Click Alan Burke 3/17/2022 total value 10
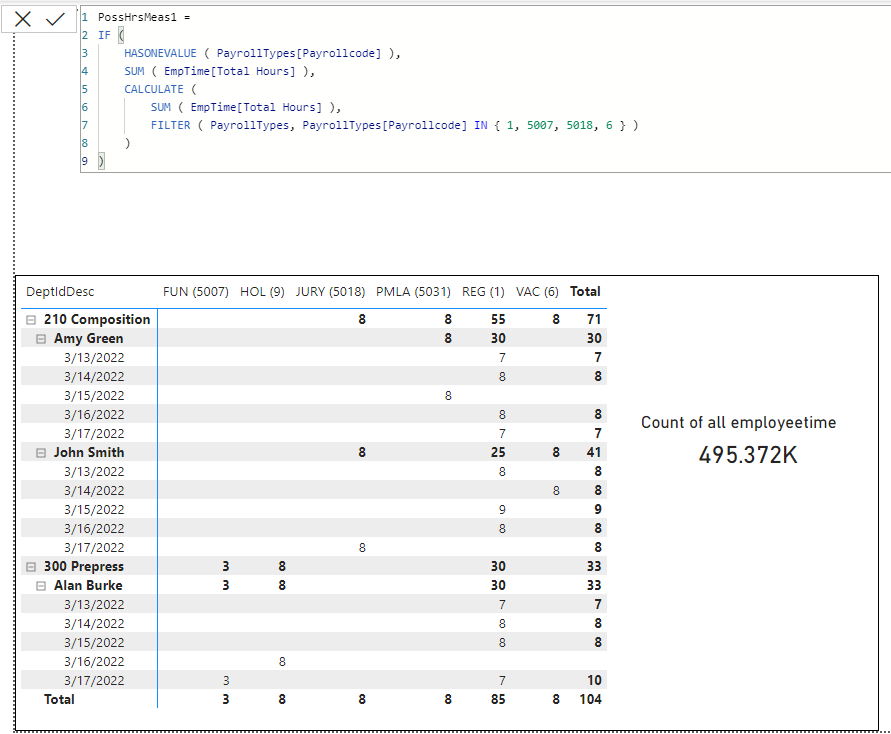This screenshot has width=891, height=734. [x=594, y=681]
